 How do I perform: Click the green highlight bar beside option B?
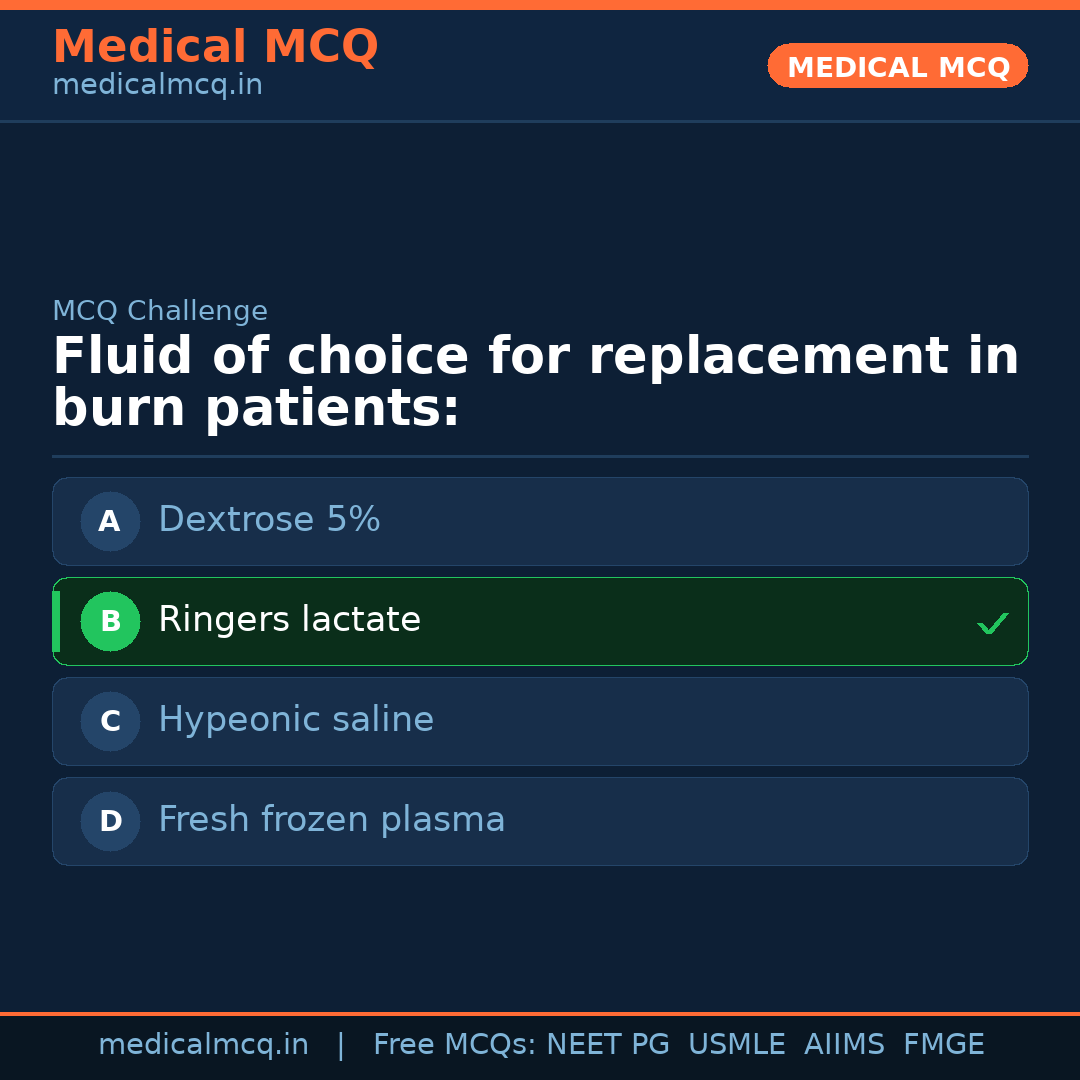(56, 621)
